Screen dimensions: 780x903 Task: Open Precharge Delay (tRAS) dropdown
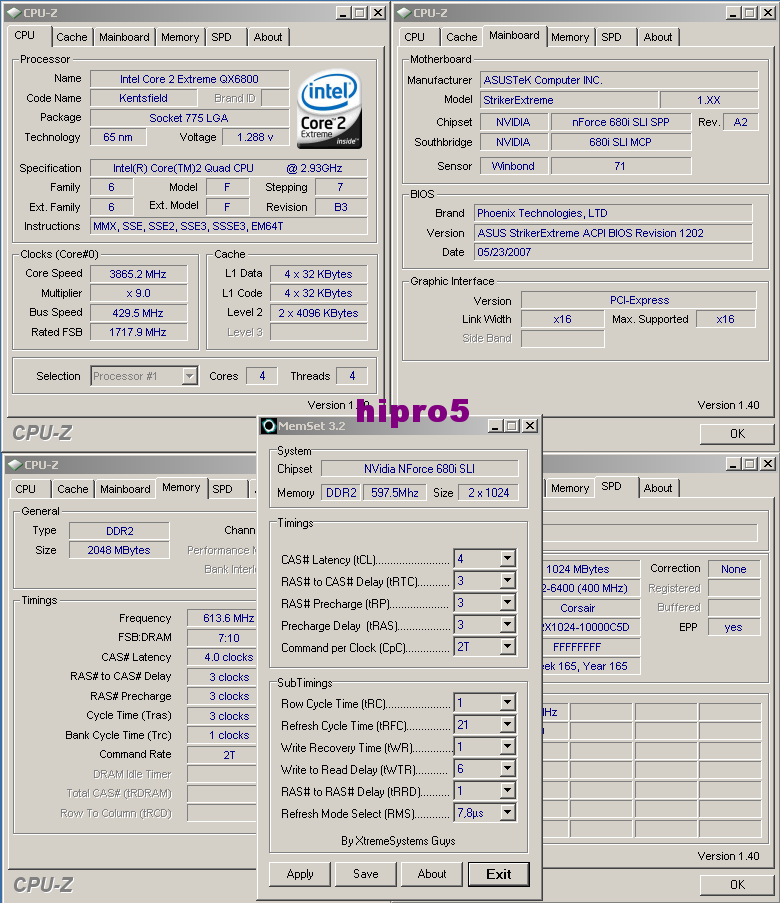[x=507, y=624]
